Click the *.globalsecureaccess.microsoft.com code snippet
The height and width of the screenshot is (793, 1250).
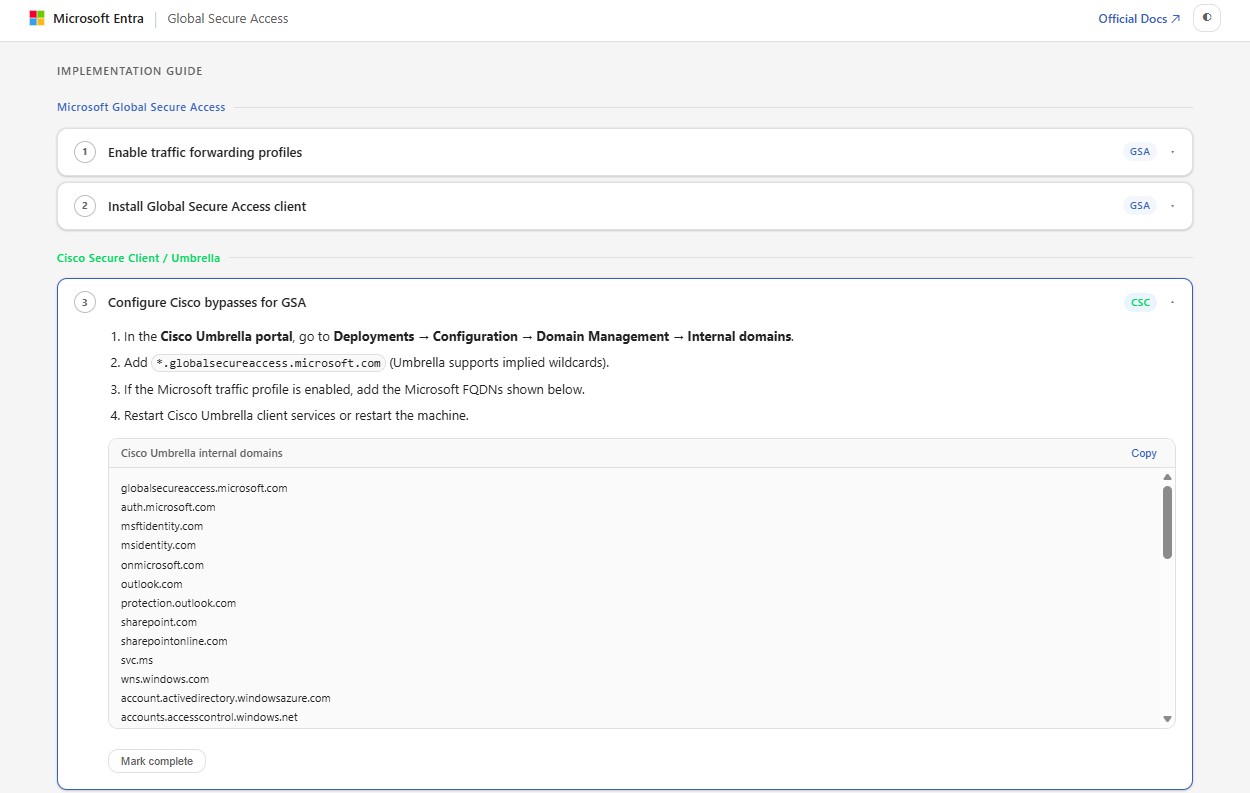(x=268, y=363)
